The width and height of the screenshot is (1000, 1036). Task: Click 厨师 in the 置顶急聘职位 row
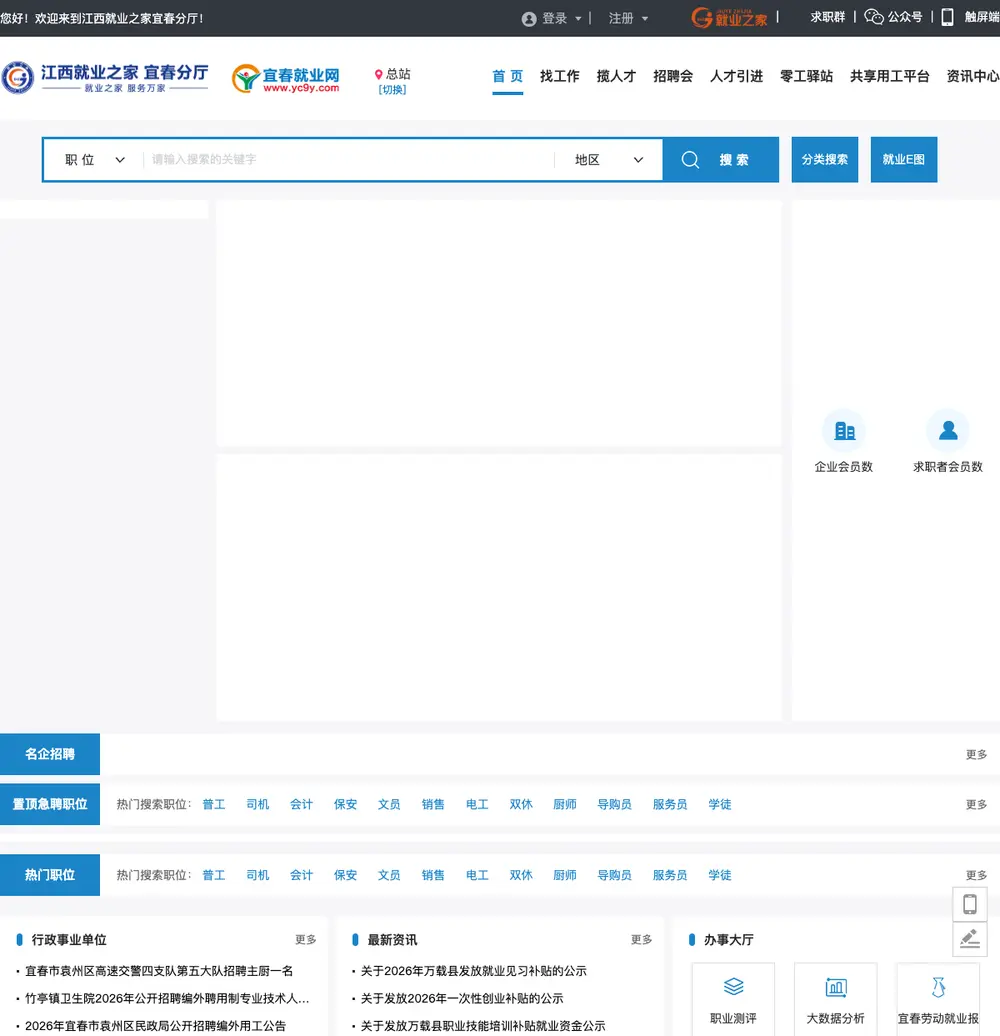pyautogui.click(x=565, y=805)
